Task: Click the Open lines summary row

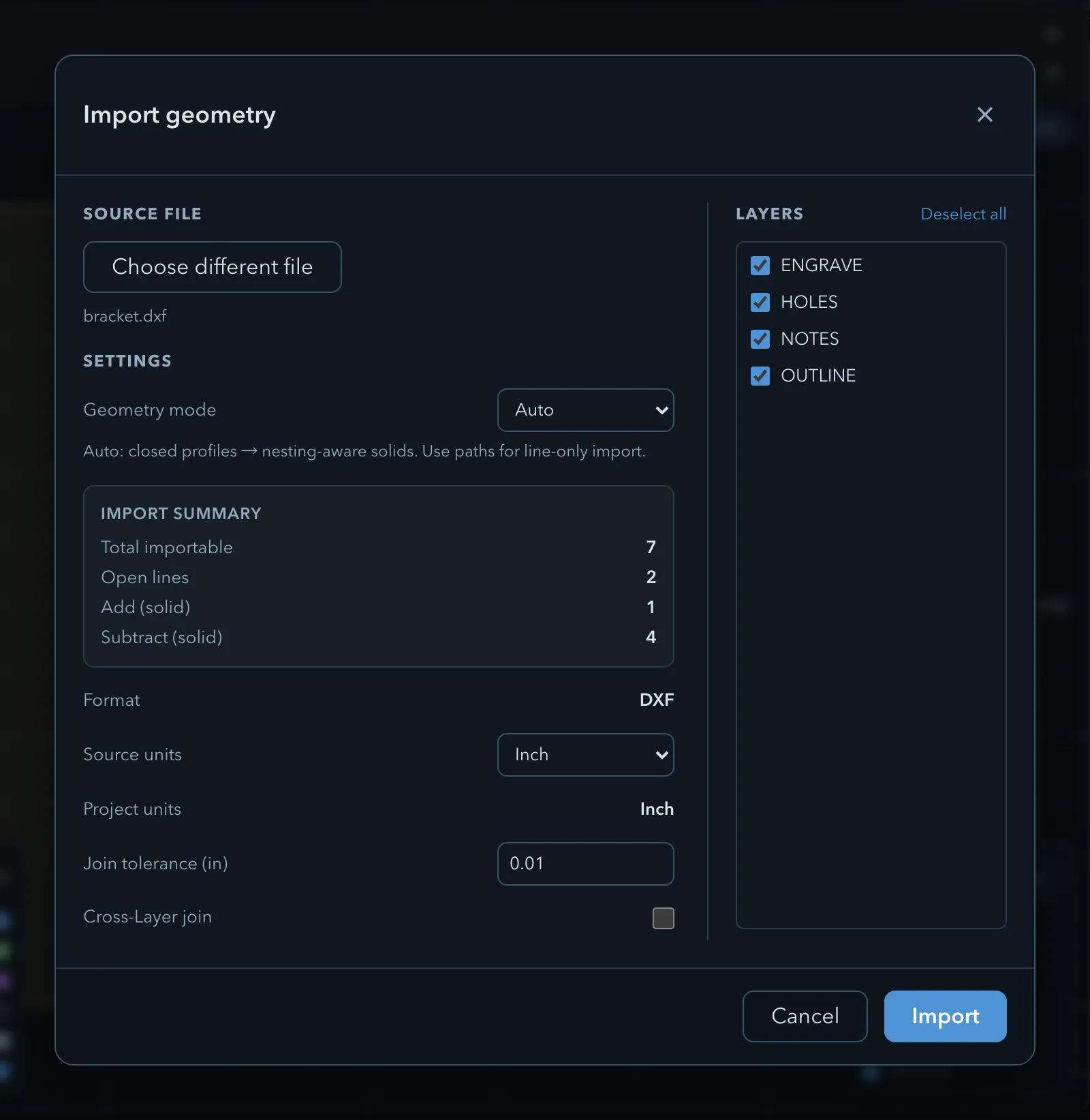Action: (x=379, y=577)
